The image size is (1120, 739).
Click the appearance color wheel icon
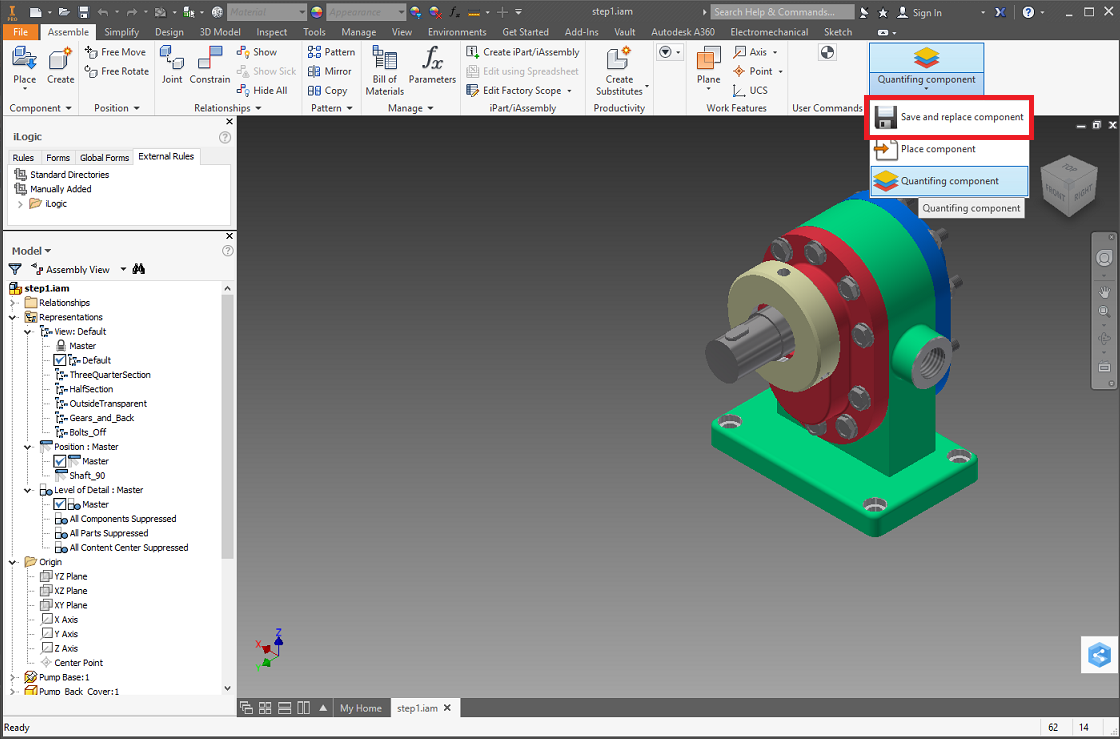click(316, 12)
